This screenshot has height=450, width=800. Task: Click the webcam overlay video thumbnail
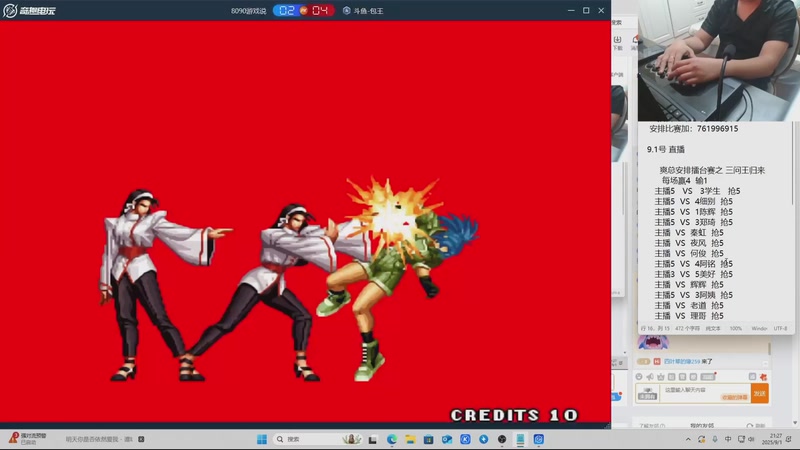tap(718, 60)
